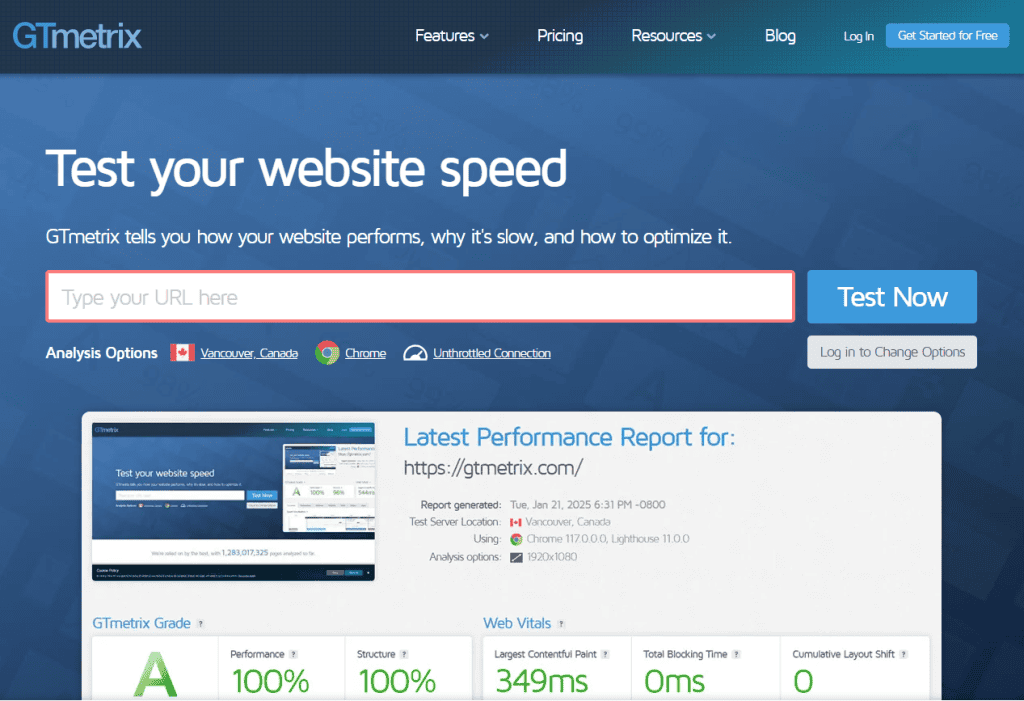Screen dimensions: 1024x701
Task: Click the Web Vitals heading
Action: tap(517, 623)
